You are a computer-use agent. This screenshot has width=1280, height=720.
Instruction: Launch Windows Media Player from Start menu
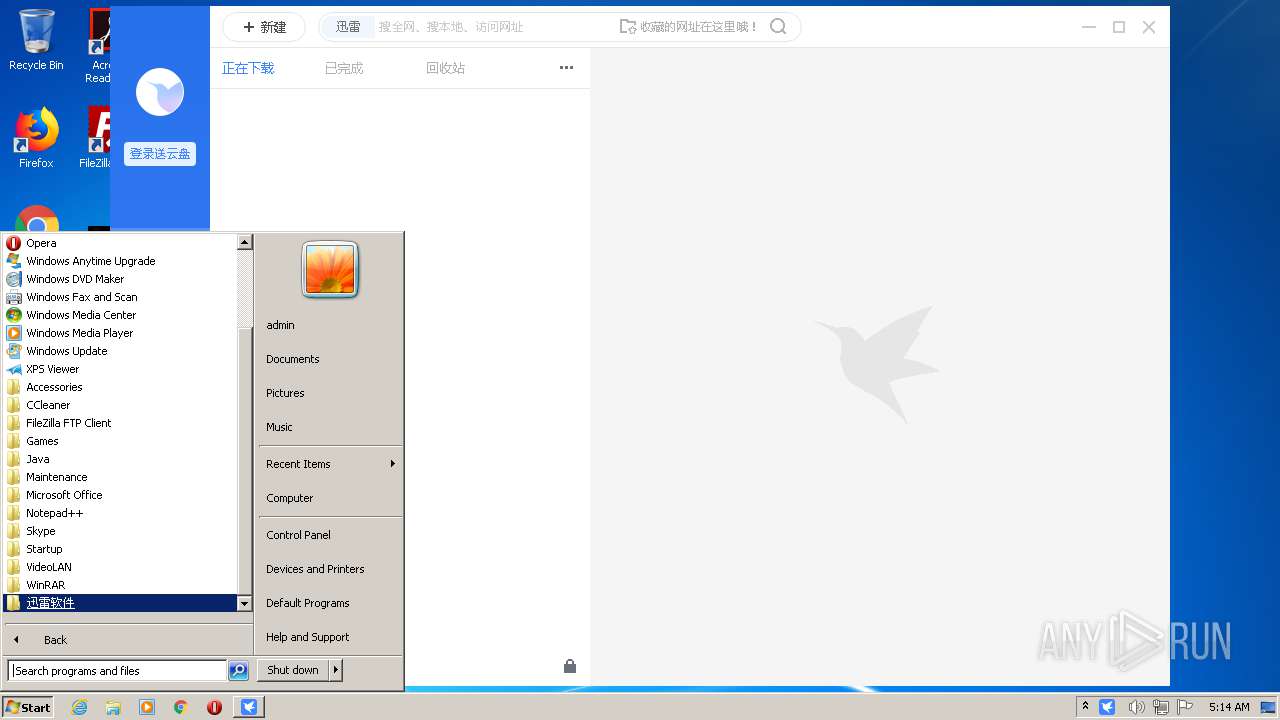tap(120, 333)
